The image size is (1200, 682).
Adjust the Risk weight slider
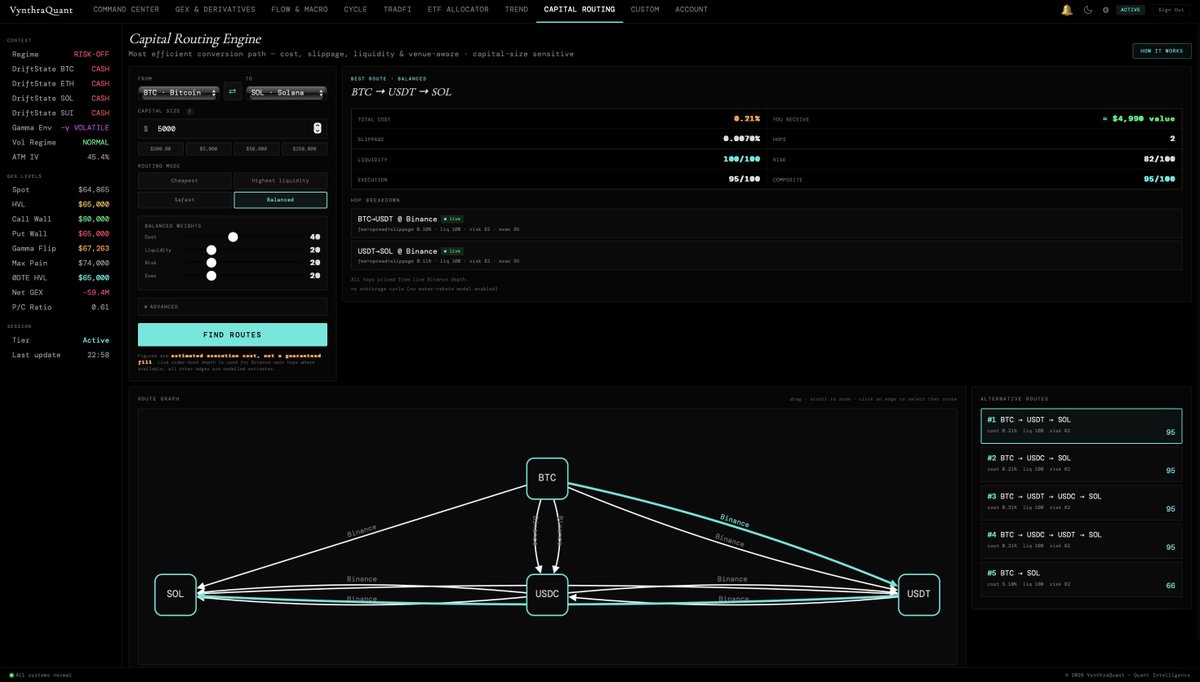211,262
